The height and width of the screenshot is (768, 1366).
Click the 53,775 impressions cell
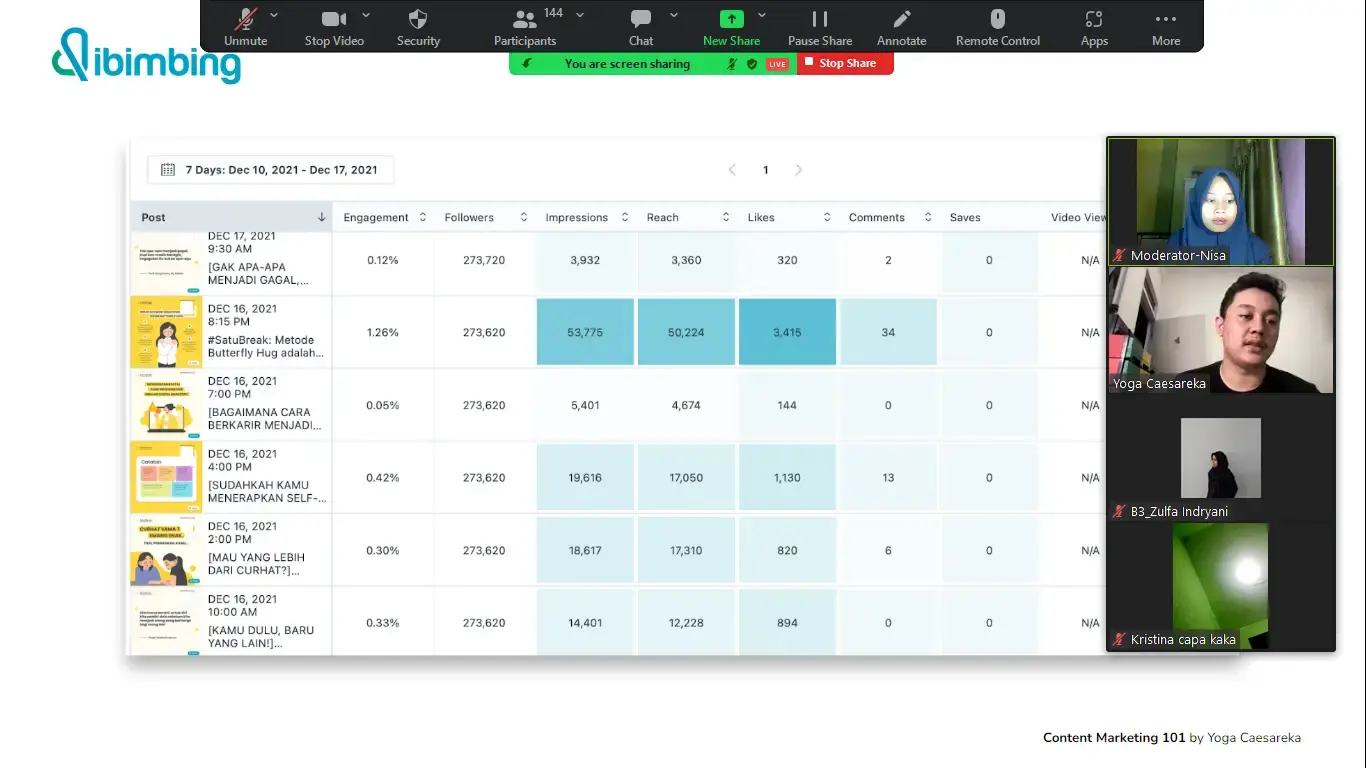pyautogui.click(x=585, y=332)
